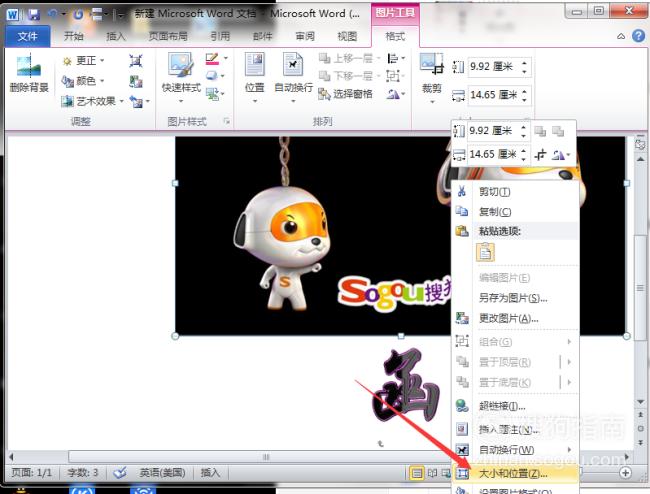This screenshot has height=494, width=650.
Task: Click the select browse object circle icon
Action: (640, 429)
